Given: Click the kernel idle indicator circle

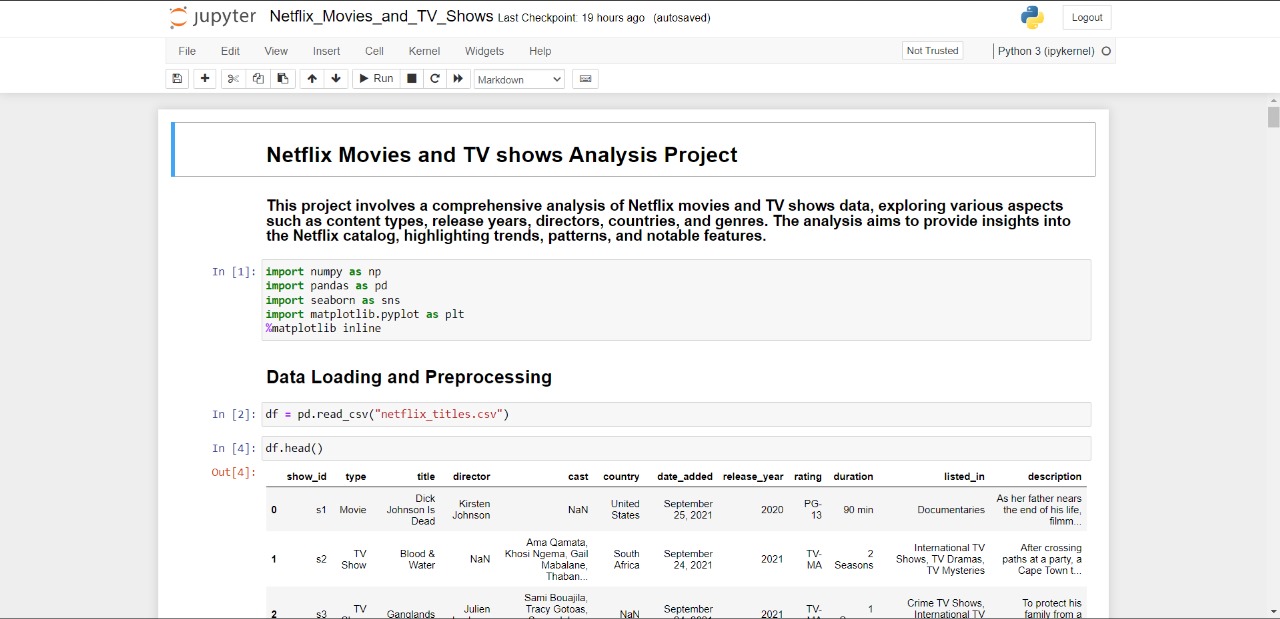Looking at the screenshot, I should tap(1106, 51).
